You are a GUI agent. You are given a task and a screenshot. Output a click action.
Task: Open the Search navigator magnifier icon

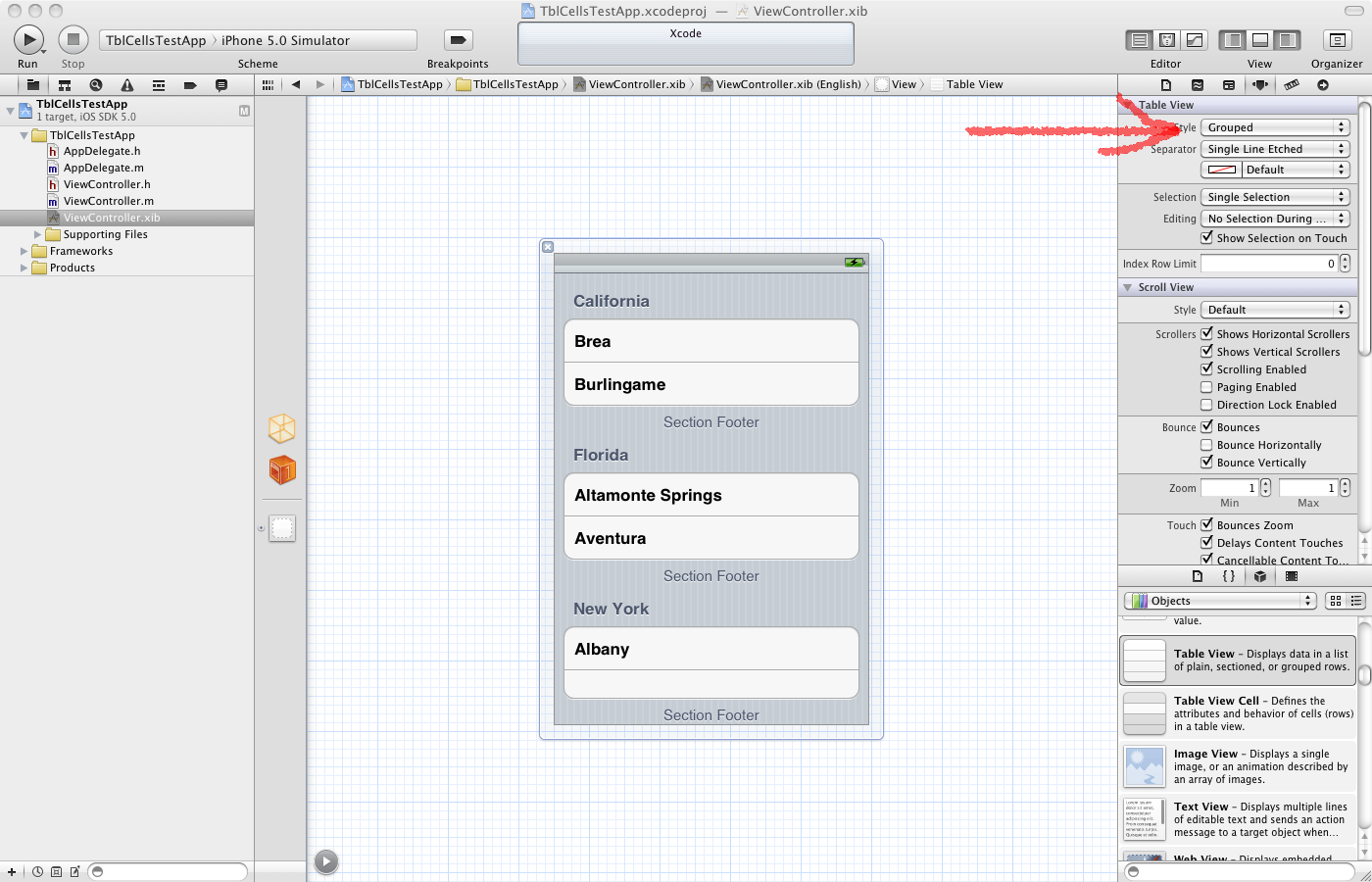[x=96, y=84]
